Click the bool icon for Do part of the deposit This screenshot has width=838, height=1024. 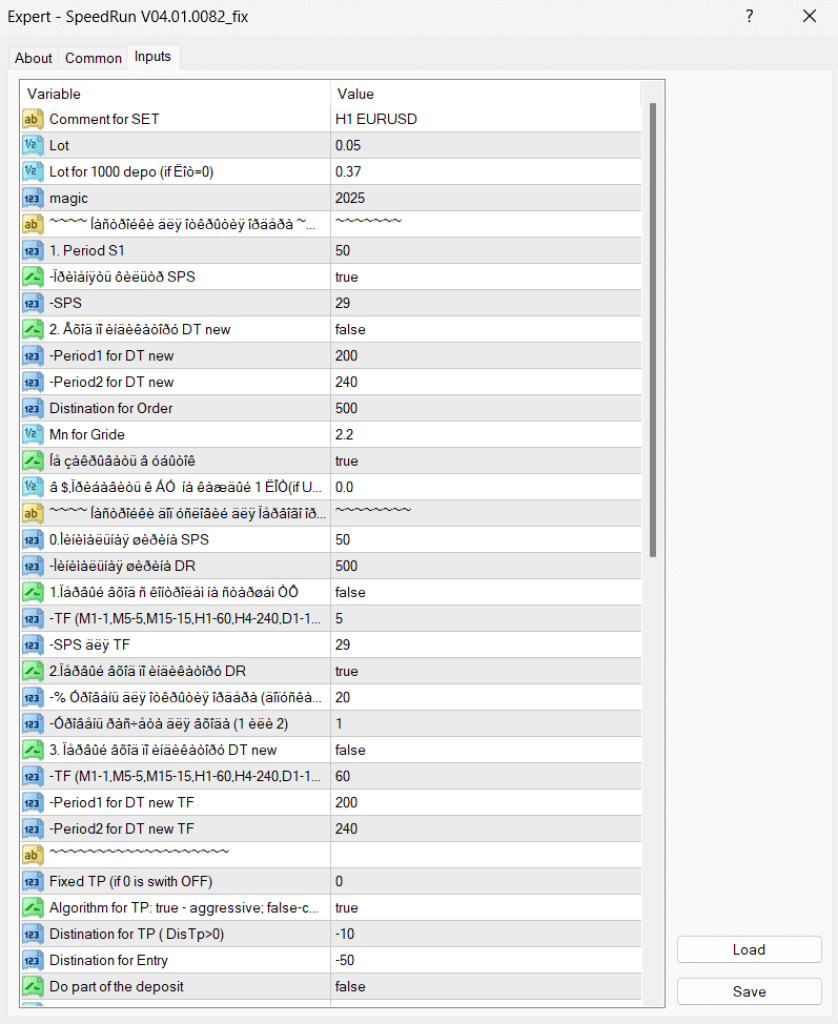tap(32, 987)
